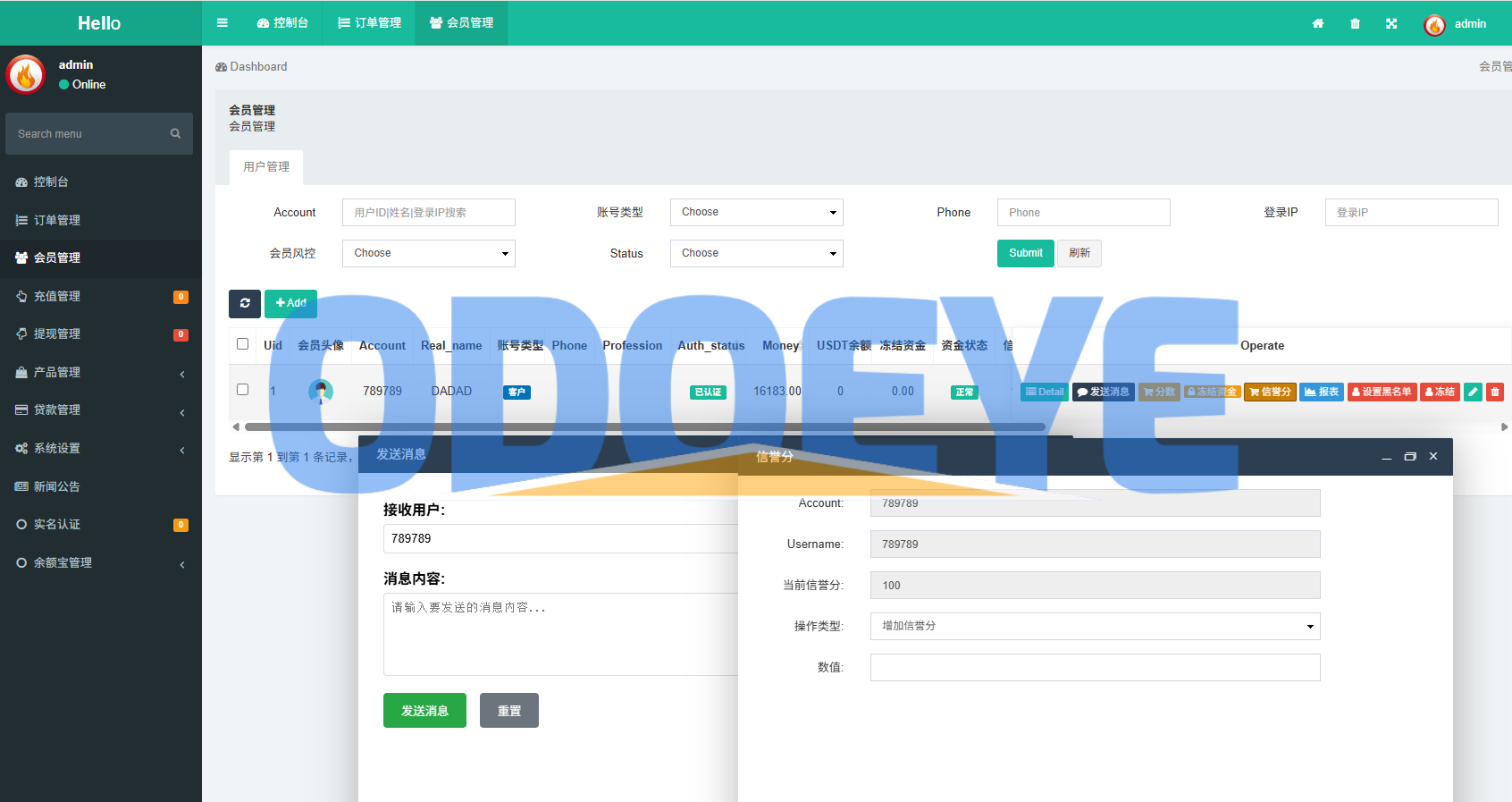Click the Auth_status column header
The width and height of the screenshot is (1512, 802).
(711, 346)
